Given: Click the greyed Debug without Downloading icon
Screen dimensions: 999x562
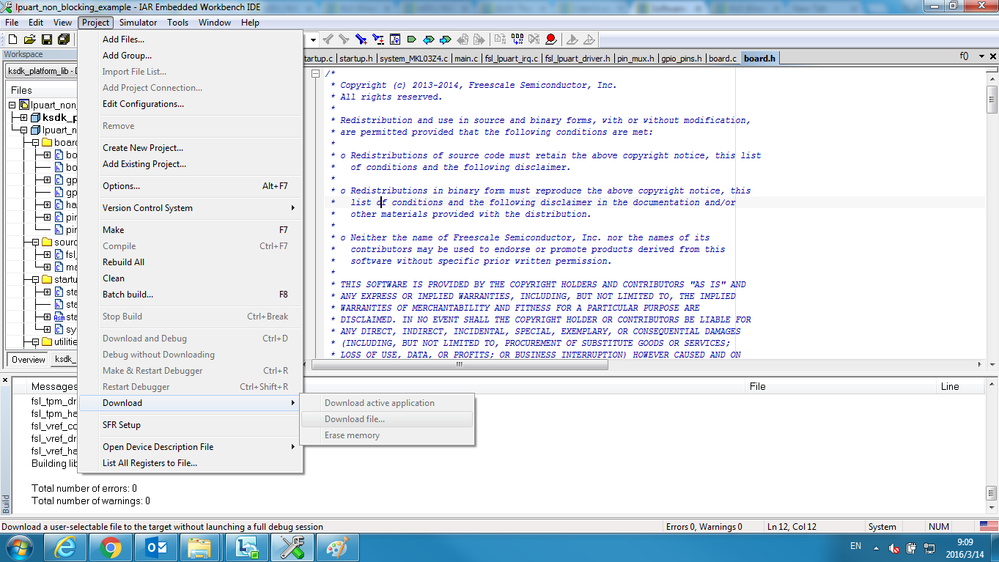Looking at the screenshot, I should click(x=589, y=40).
